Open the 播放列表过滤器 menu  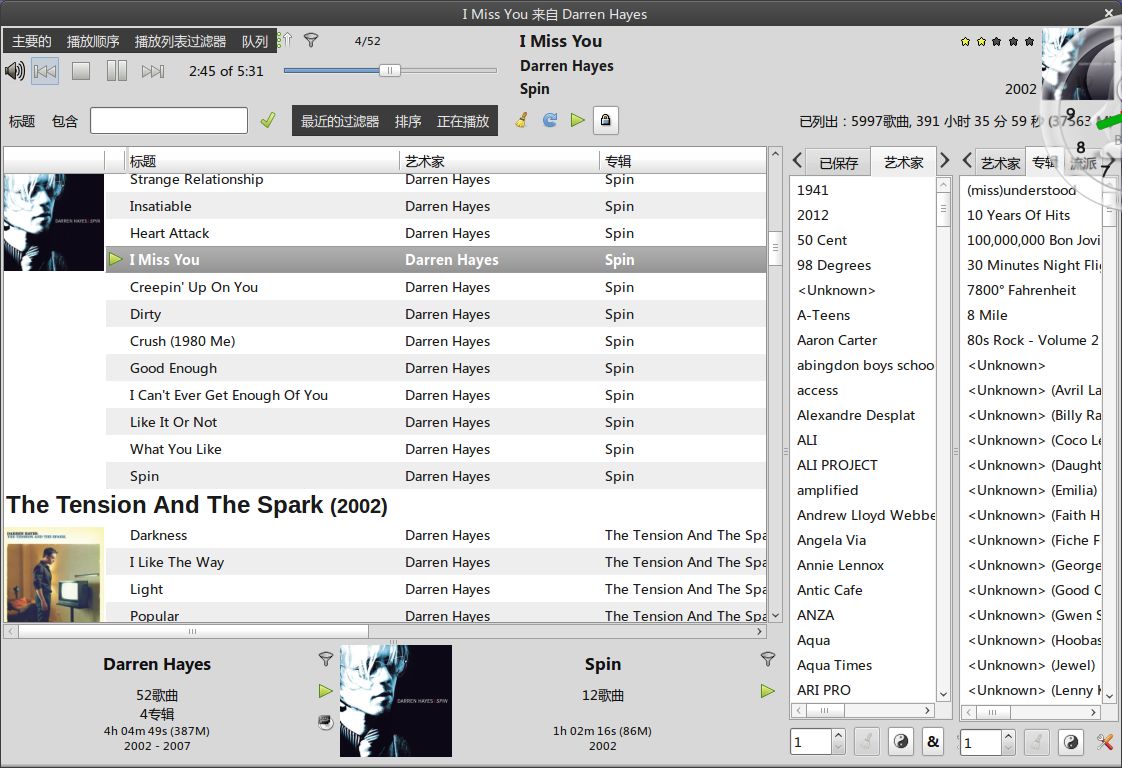tap(180, 41)
